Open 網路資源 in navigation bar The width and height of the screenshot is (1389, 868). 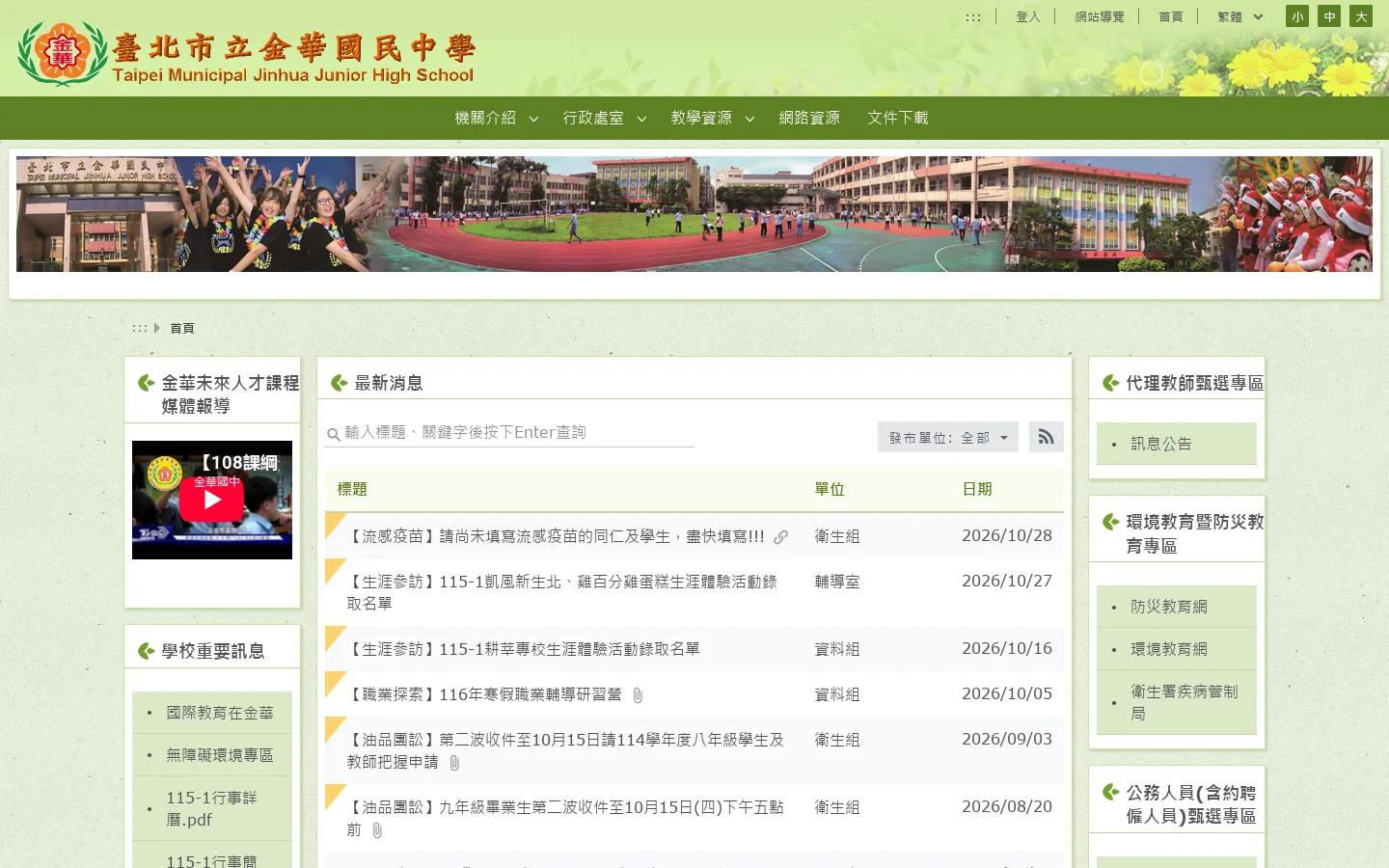tap(809, 118)
